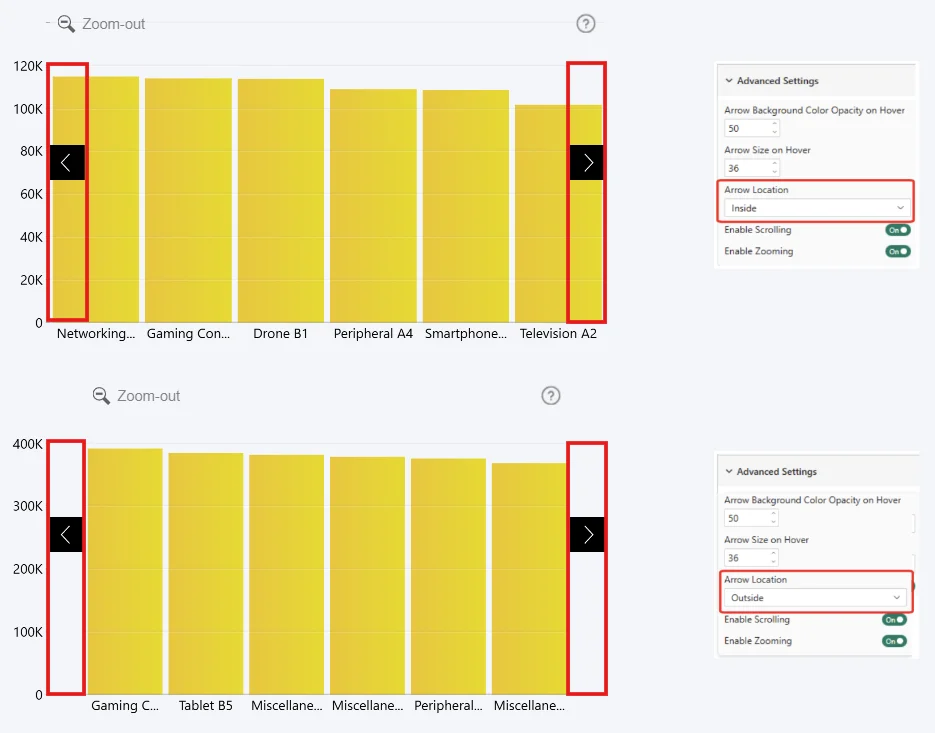Click the Zoom-out magnifier icon above the lower chart

pos(101,396)
